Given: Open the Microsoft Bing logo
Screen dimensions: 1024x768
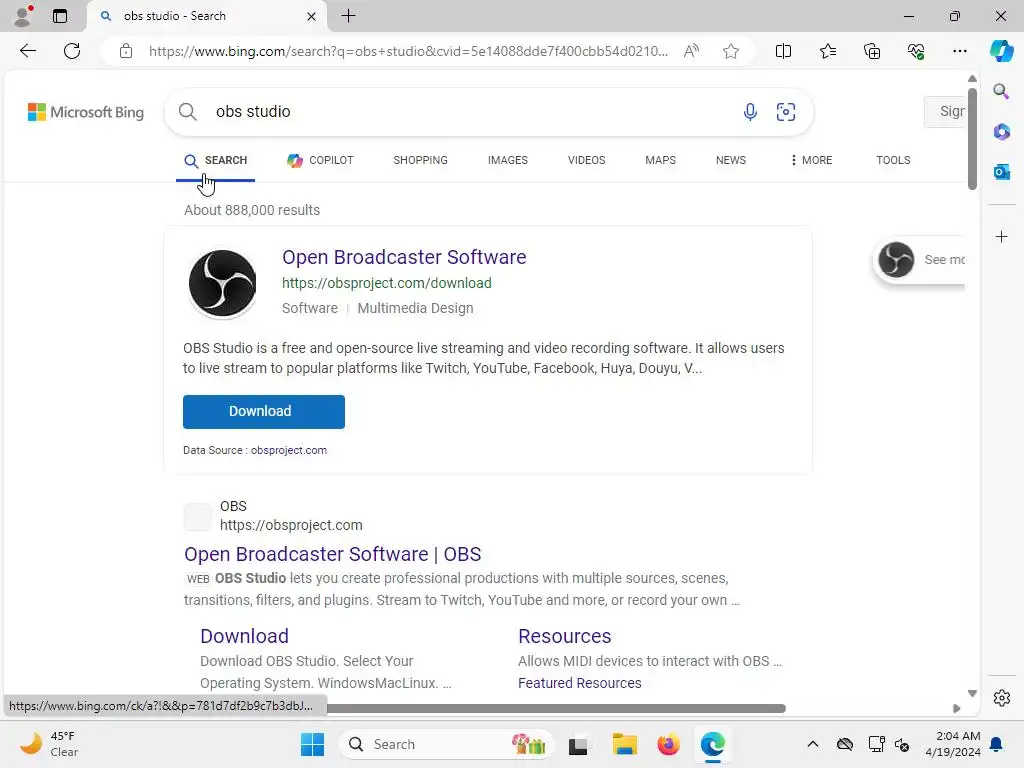Looking at the screenshot, I should click(x=86, y=112).
